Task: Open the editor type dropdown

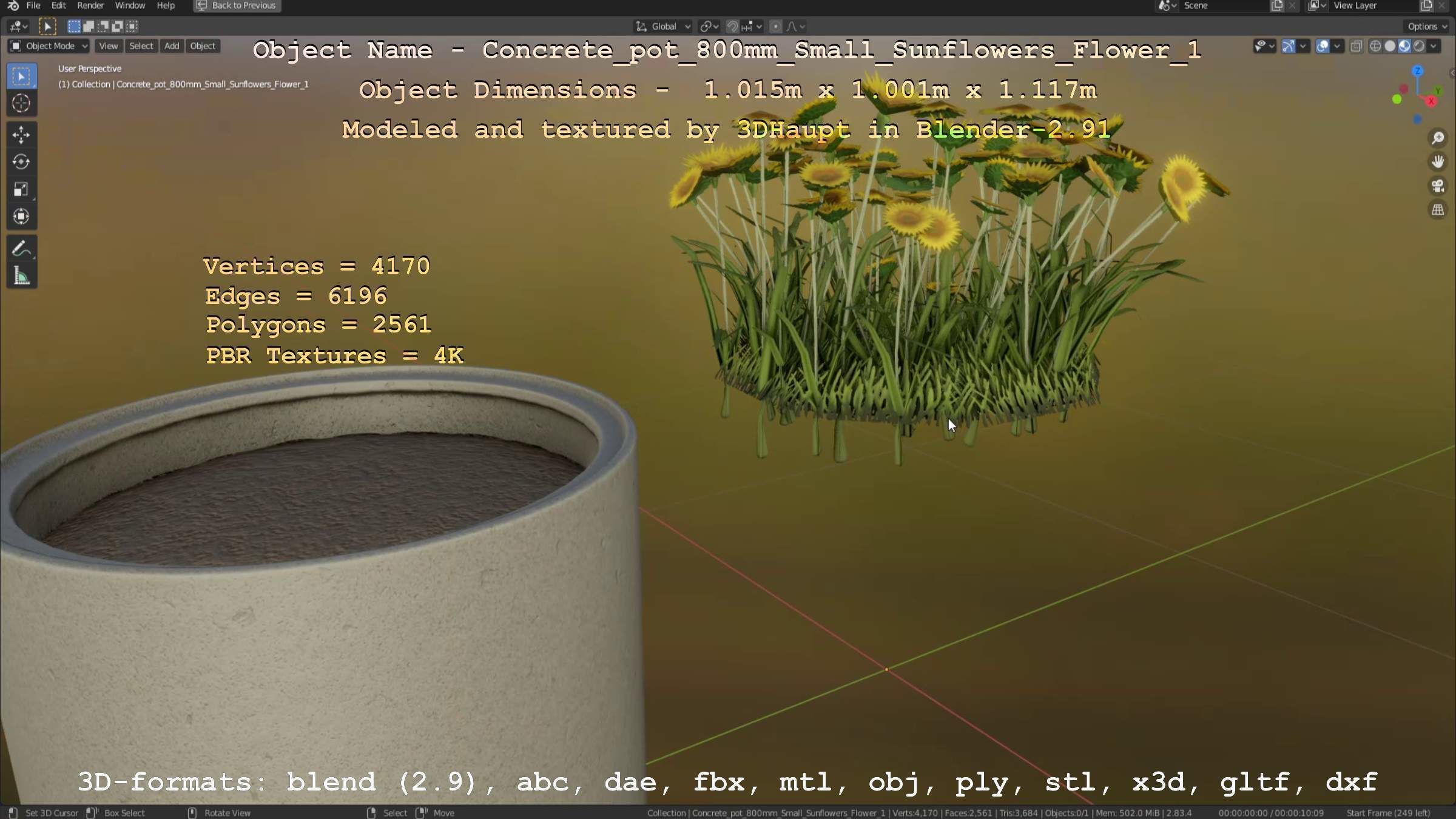Action: pos(18,26)
